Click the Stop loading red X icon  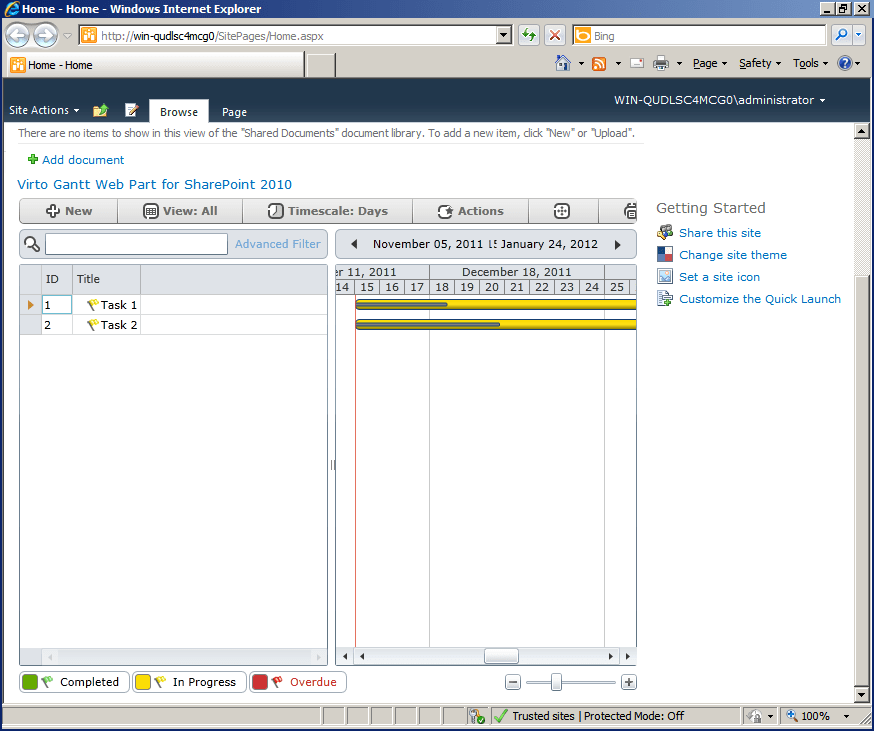(555, 36)
